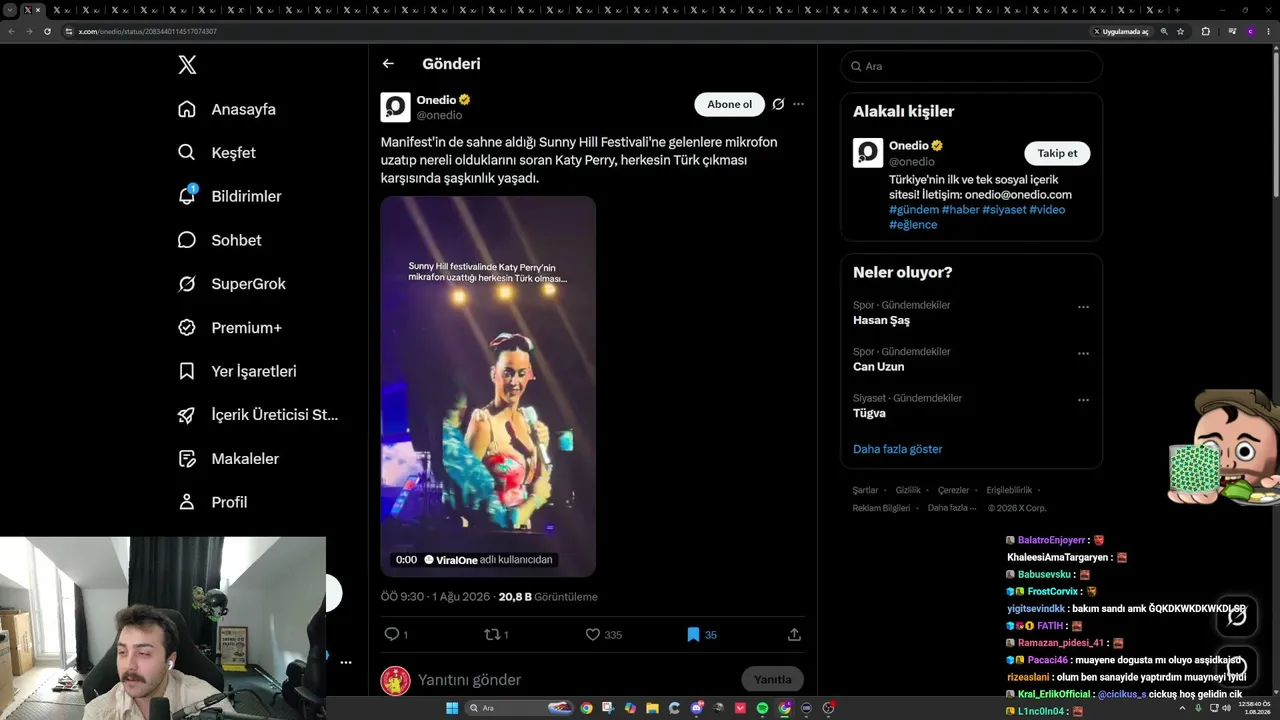Image resolution: width=1280 pixels, height=720 pixels.
Task: Click the Yanıtla reply button
Action: tap(772, 680)
